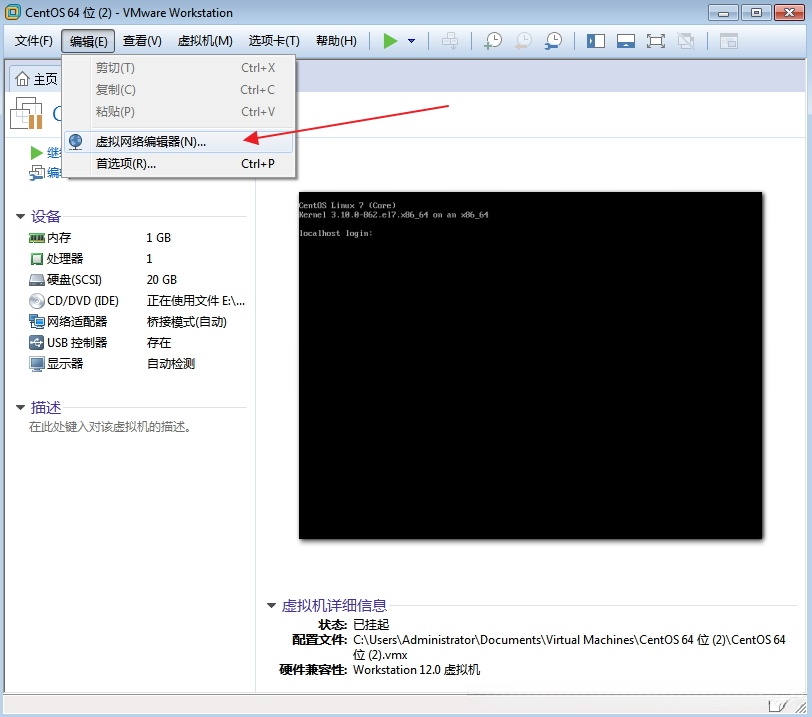Click the VM console screen thumbnail
812x717 pixels.
coord(530,365)
